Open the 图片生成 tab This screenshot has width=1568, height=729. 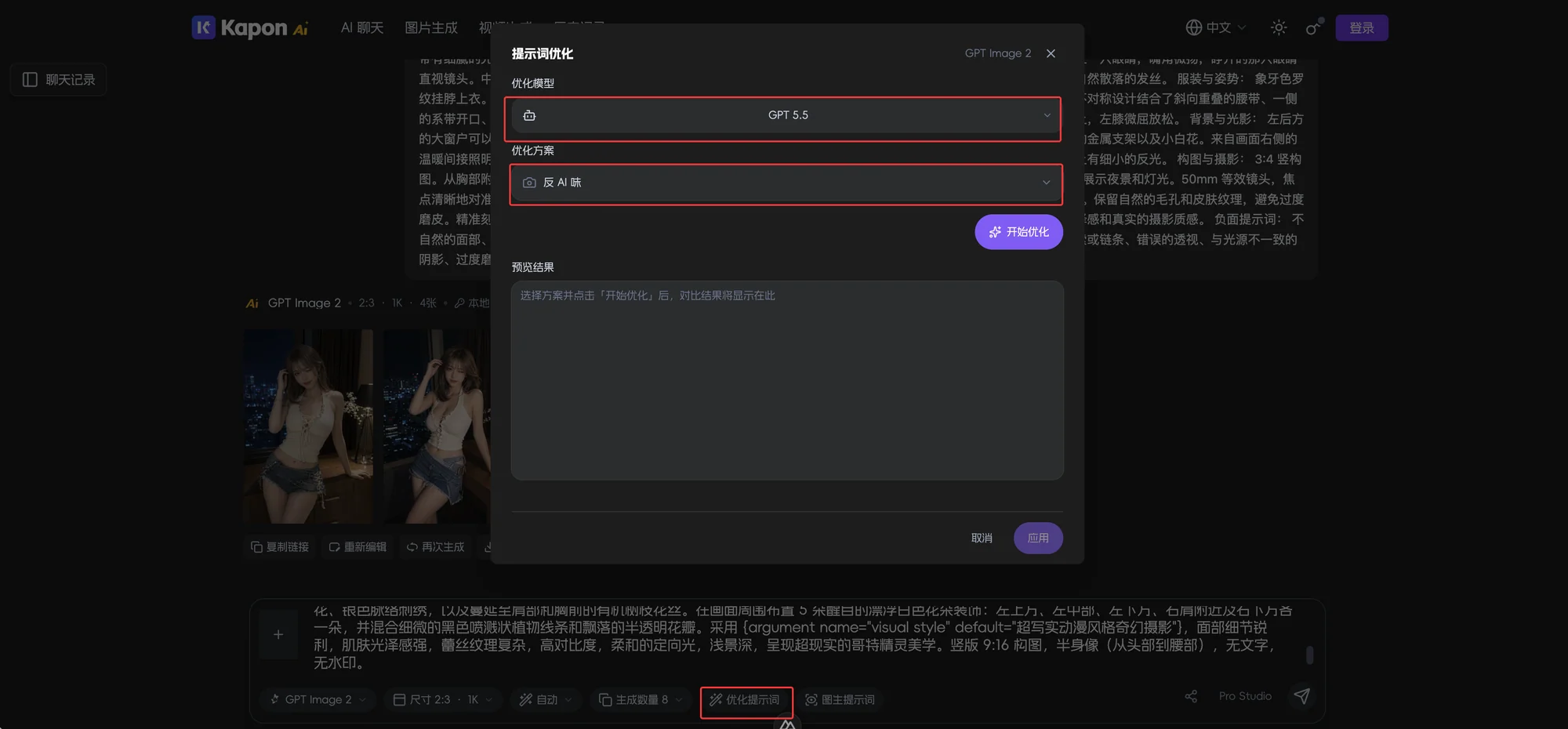click(x=431, y=27)
